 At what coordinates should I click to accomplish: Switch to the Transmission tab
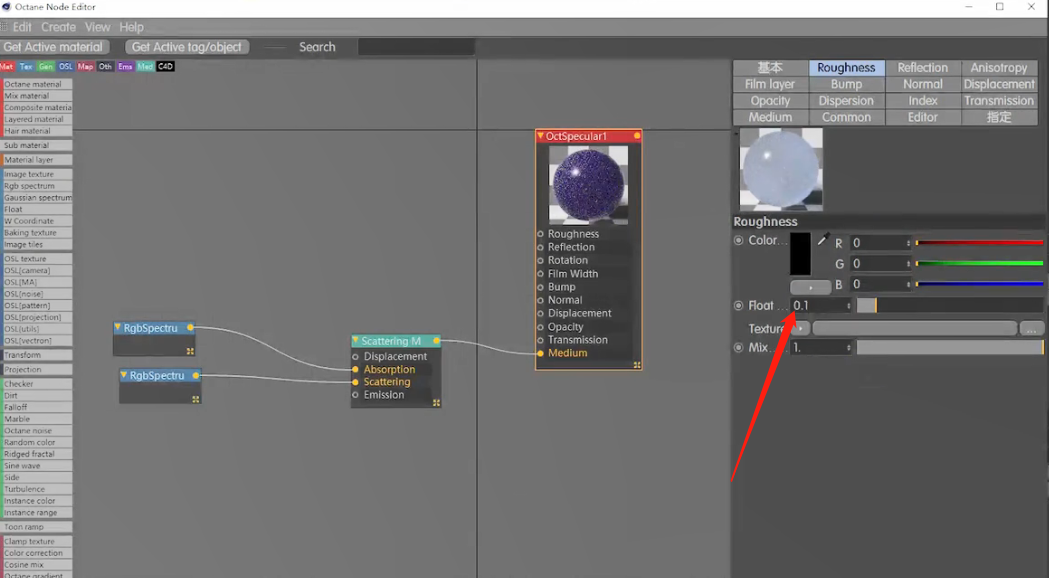999,101
